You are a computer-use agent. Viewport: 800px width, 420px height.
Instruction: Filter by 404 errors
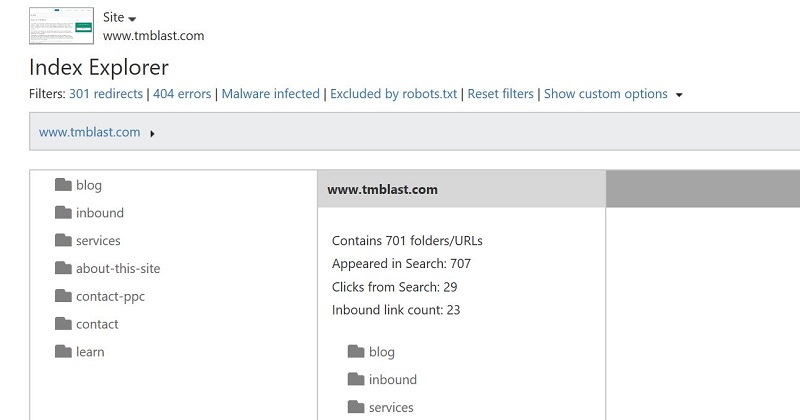[x=182, y=94]
